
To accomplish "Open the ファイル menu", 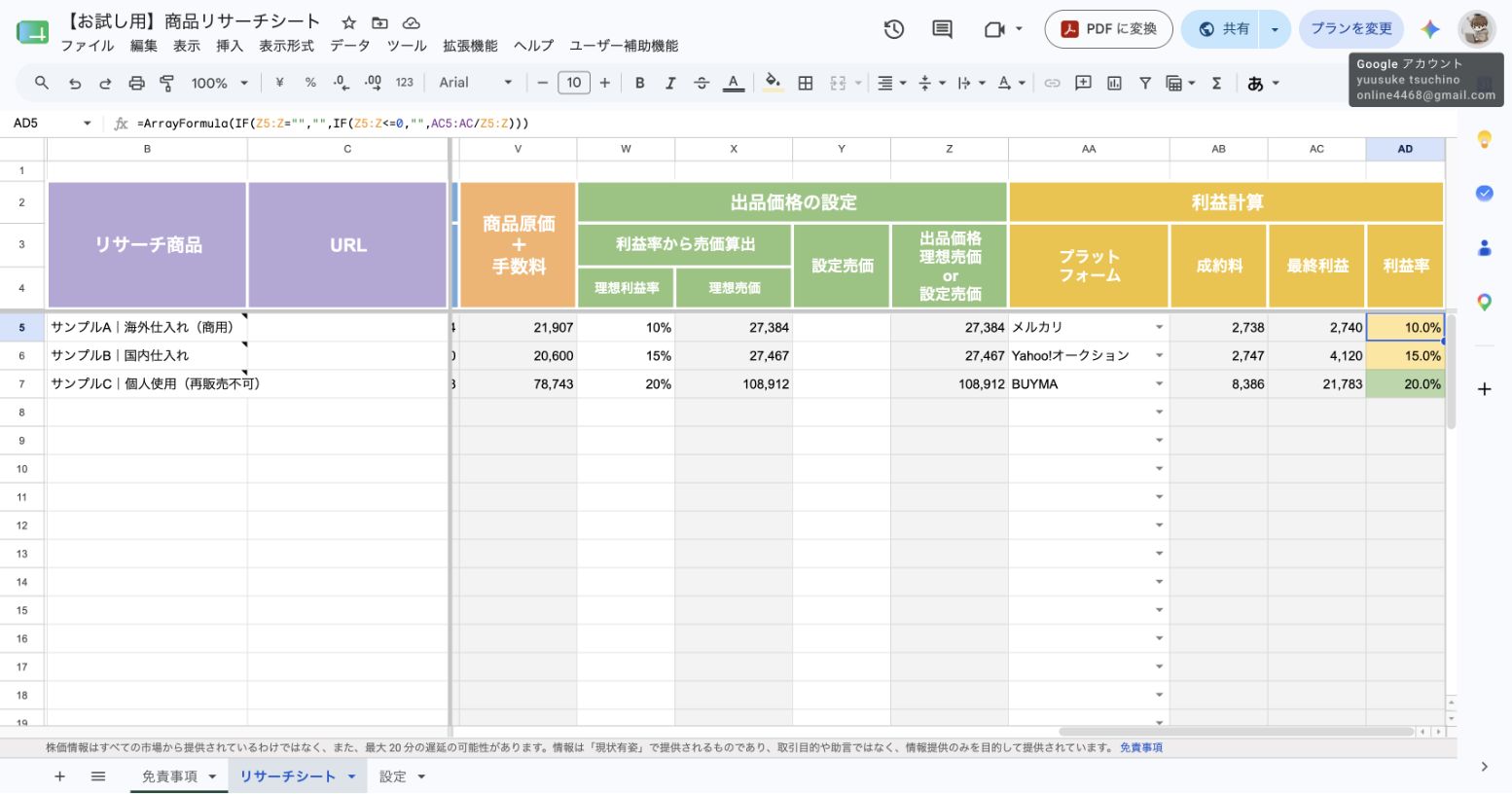I will (x=88, y=46).
